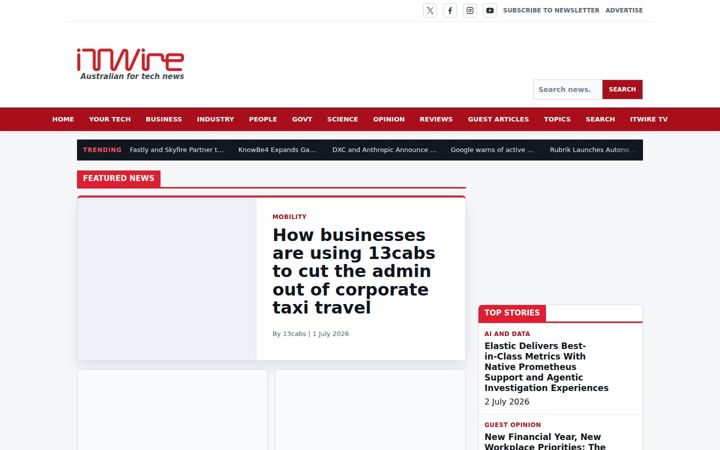This screenshot has width=720, height=450.
Task: Click the FEATURED NEWS heading tab
Action: [118, 178]
